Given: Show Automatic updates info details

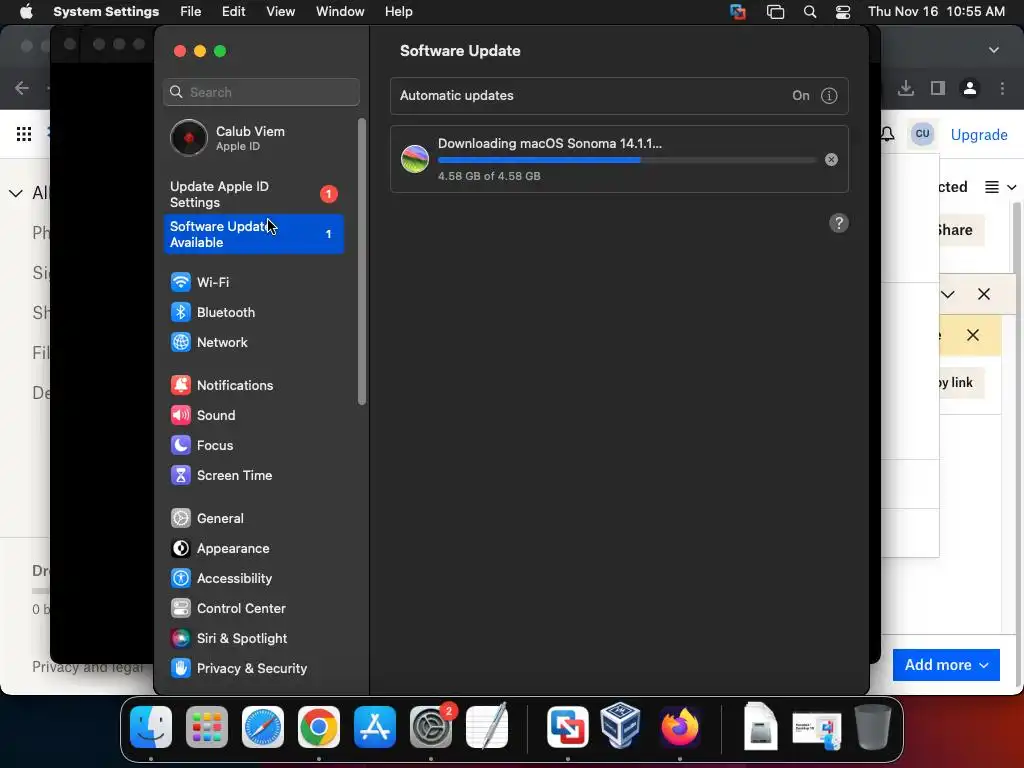Looking at the screenshot, I should coord(829,96).
